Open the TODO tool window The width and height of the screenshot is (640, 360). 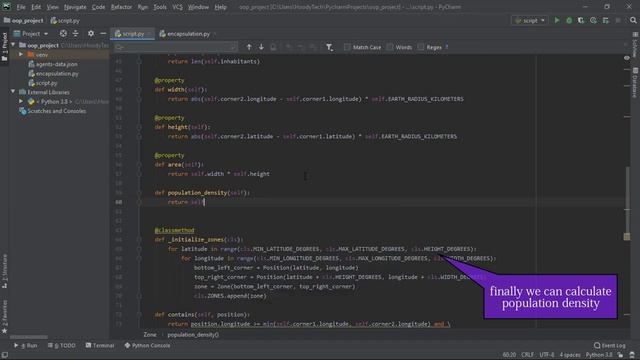coord(62,346)
